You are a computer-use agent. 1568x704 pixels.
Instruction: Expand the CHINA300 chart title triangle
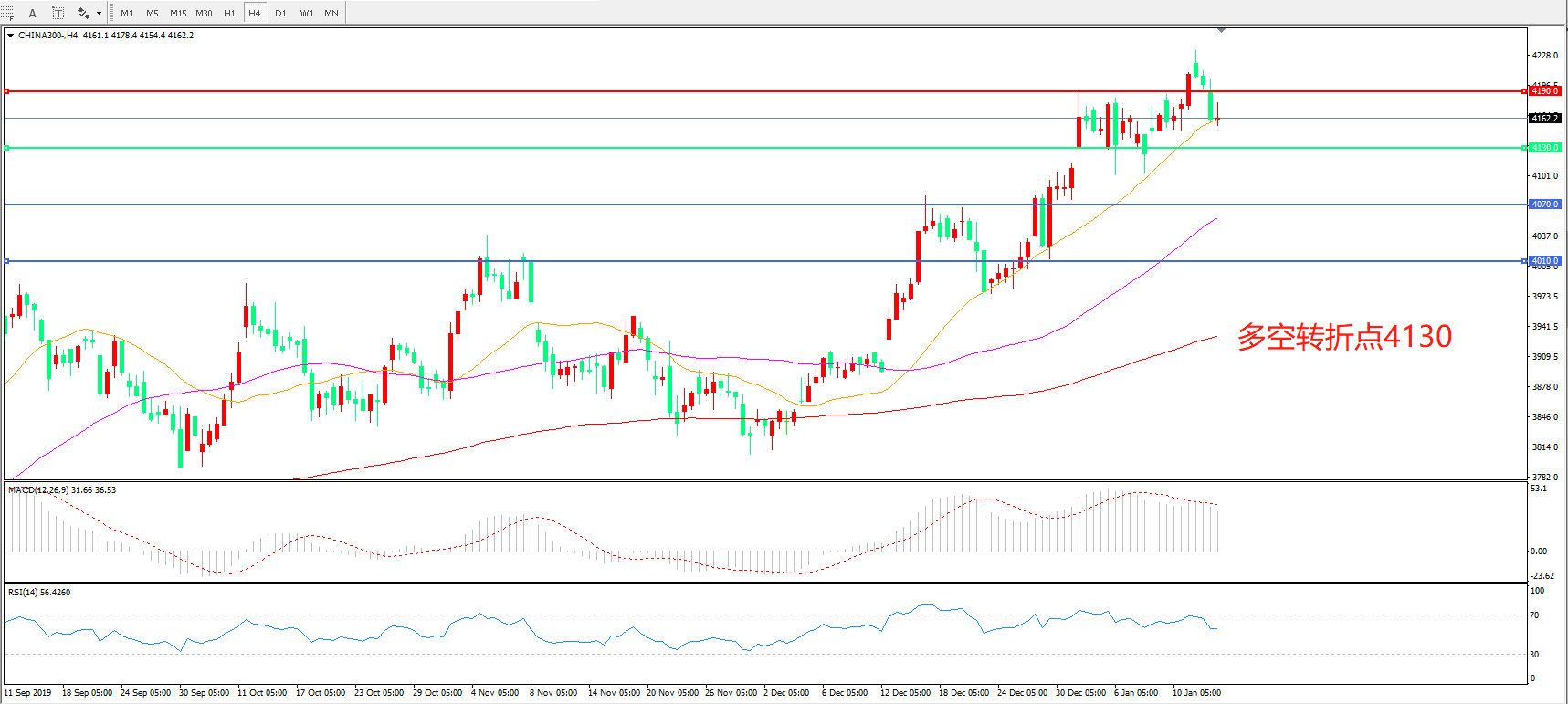[x=10, y=36]
